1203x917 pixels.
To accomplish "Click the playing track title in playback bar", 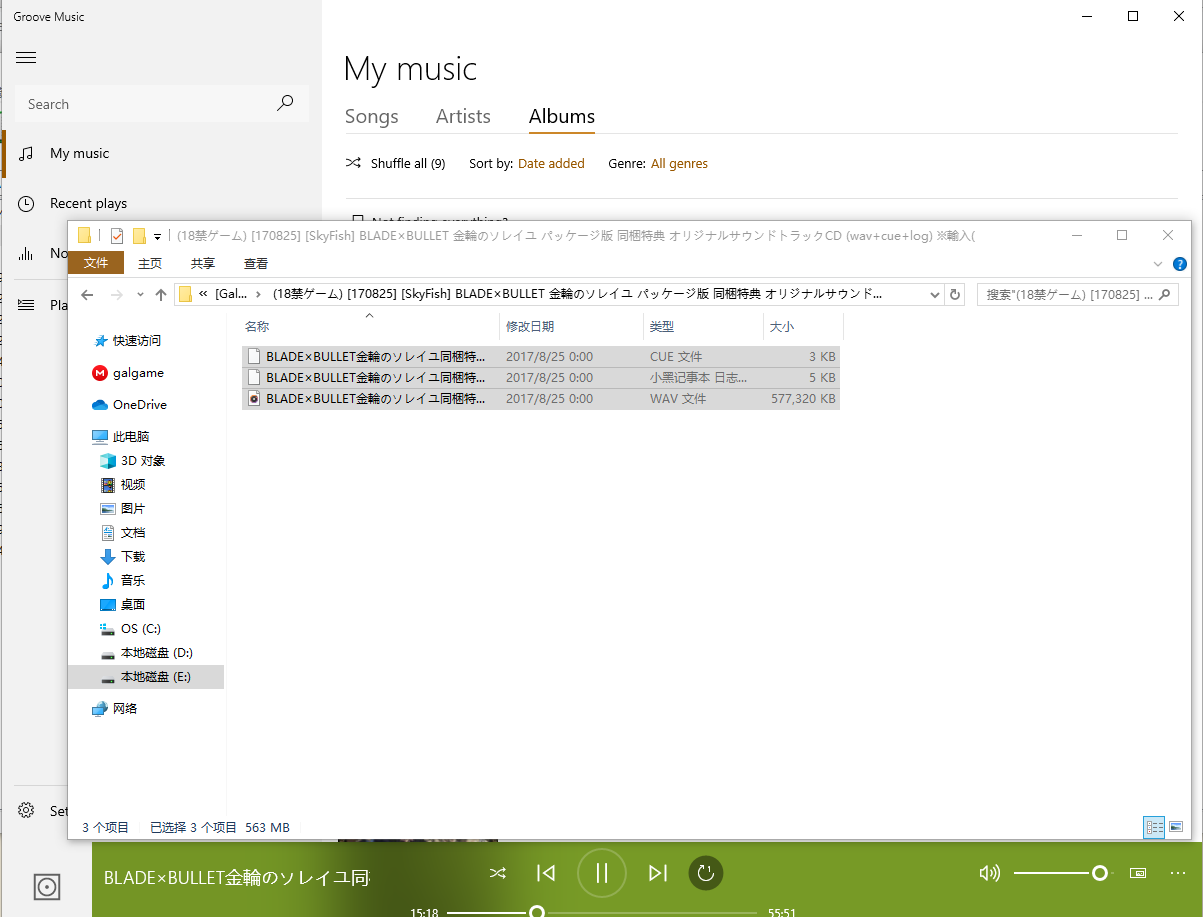I will (x=237, y=877).
